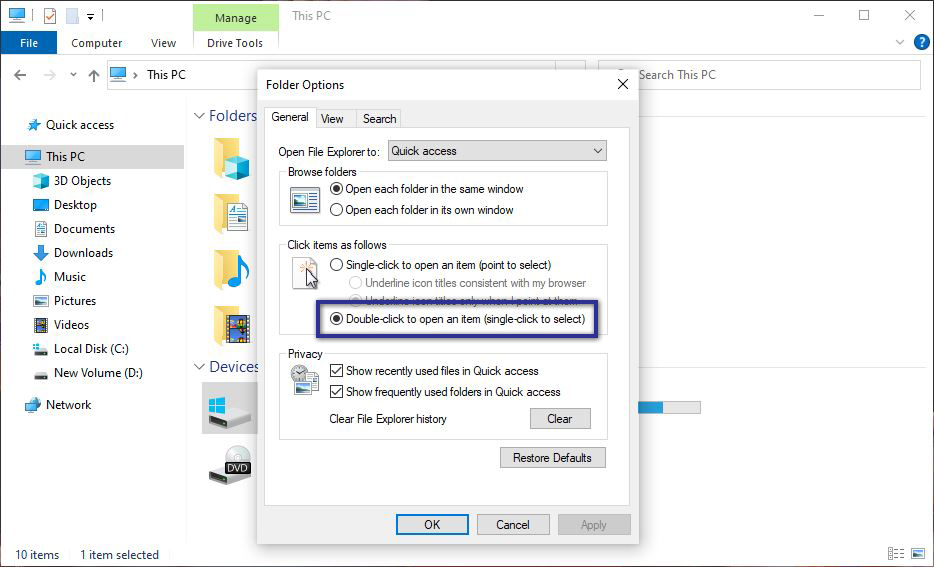Image resolution: width=934 pixels, height=567 pixels.
Task: Click the Properties quick access toolbar icon
Action: (50, 16)
